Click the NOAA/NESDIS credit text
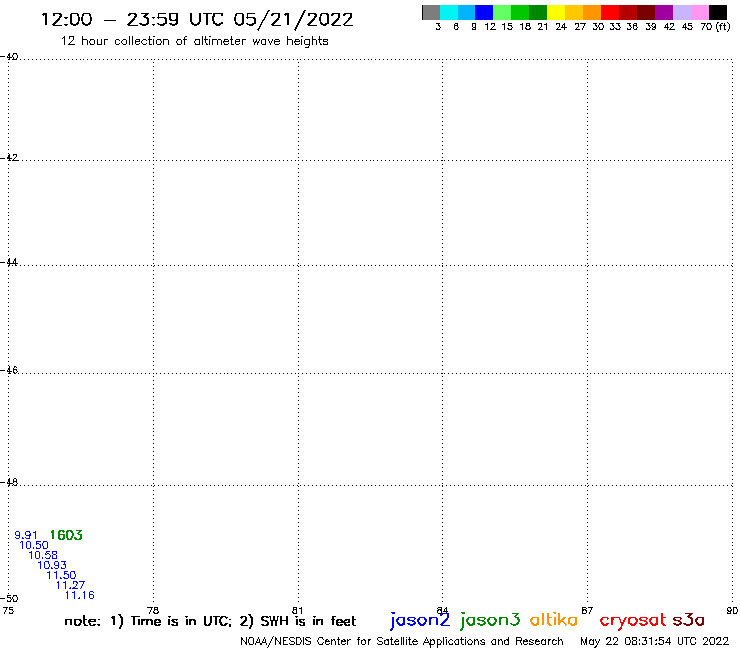 point(402,642)
